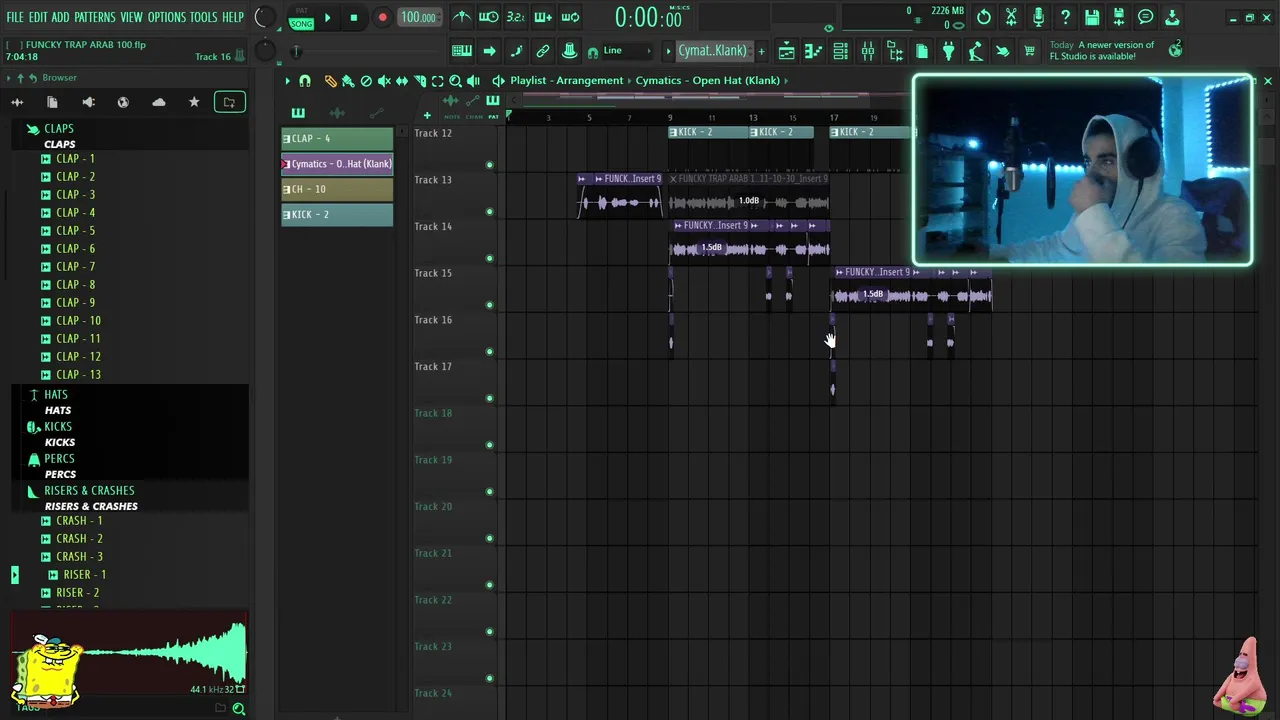The width and height of the screenshot is (1280, 720).
Task: Add a new pattern with the plus button
Action: (x=761, y=51)
